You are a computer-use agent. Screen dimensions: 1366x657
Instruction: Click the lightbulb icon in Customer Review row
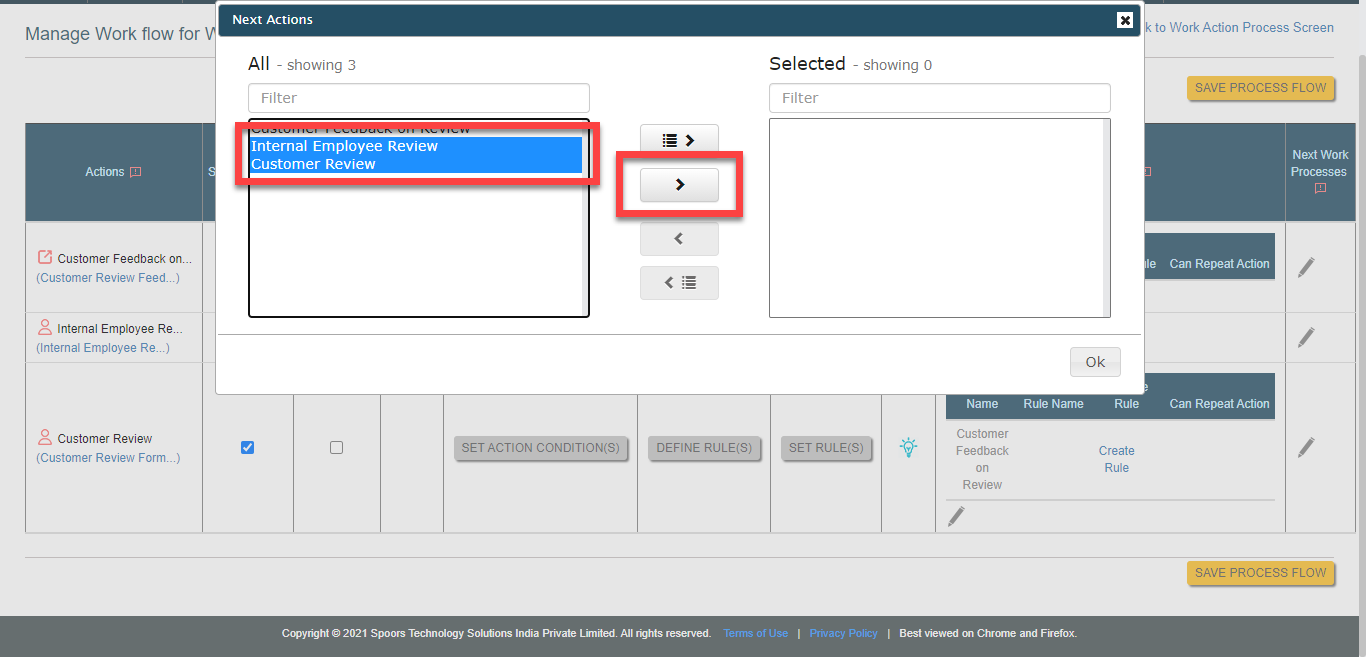(x=909, y=448)
